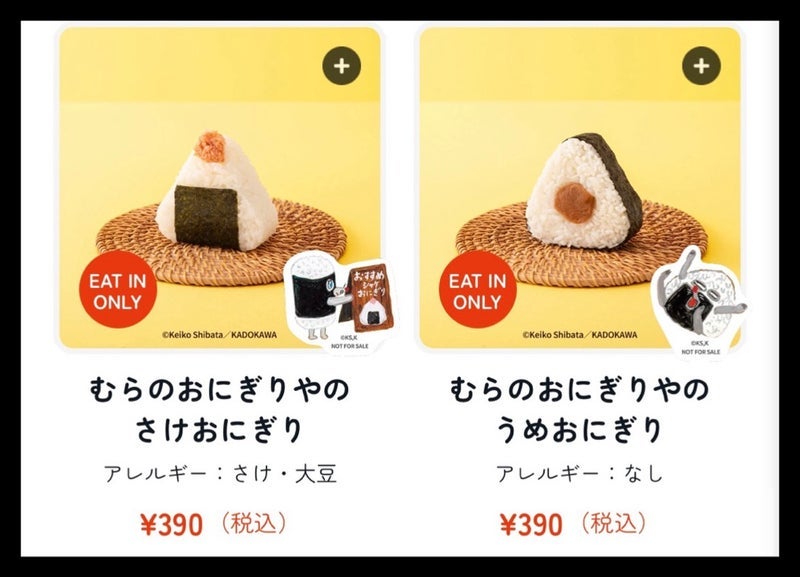Open salmon onigiri character sticker illustration
800x577 pixels.
tap(341, 301)
